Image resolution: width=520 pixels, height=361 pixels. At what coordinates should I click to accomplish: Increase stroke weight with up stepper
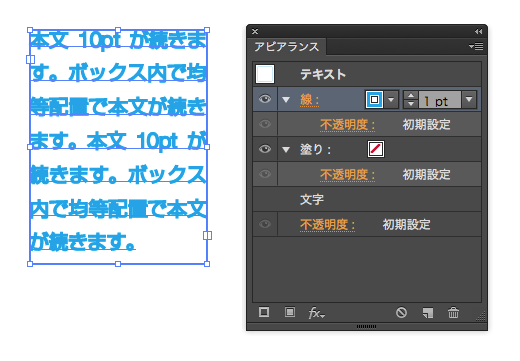(411, 95)
